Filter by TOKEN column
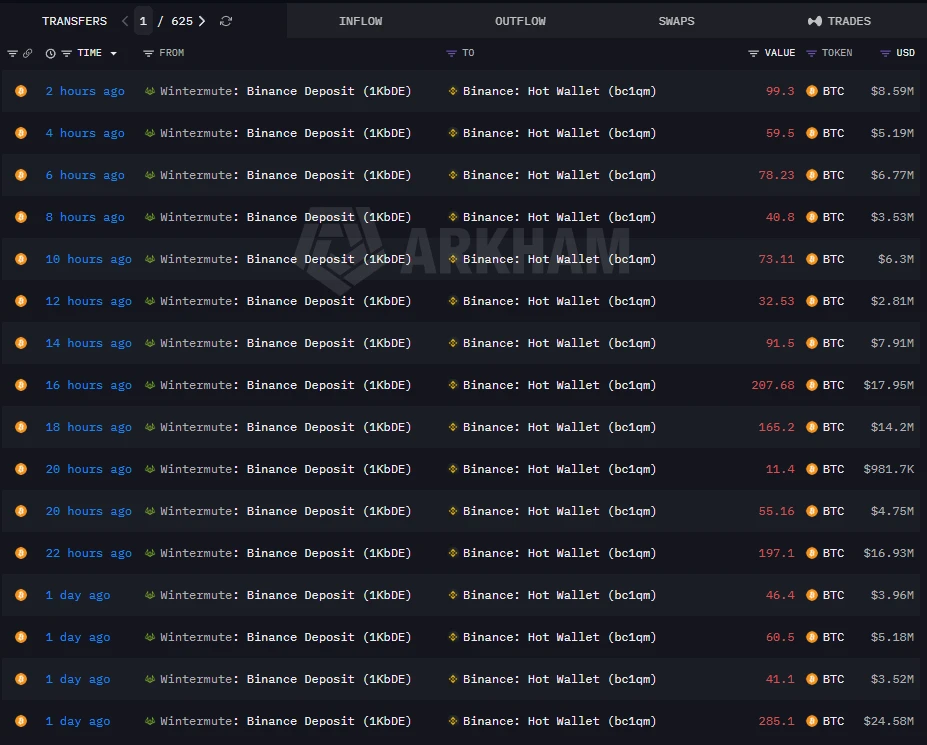 [x=811, y=53]
